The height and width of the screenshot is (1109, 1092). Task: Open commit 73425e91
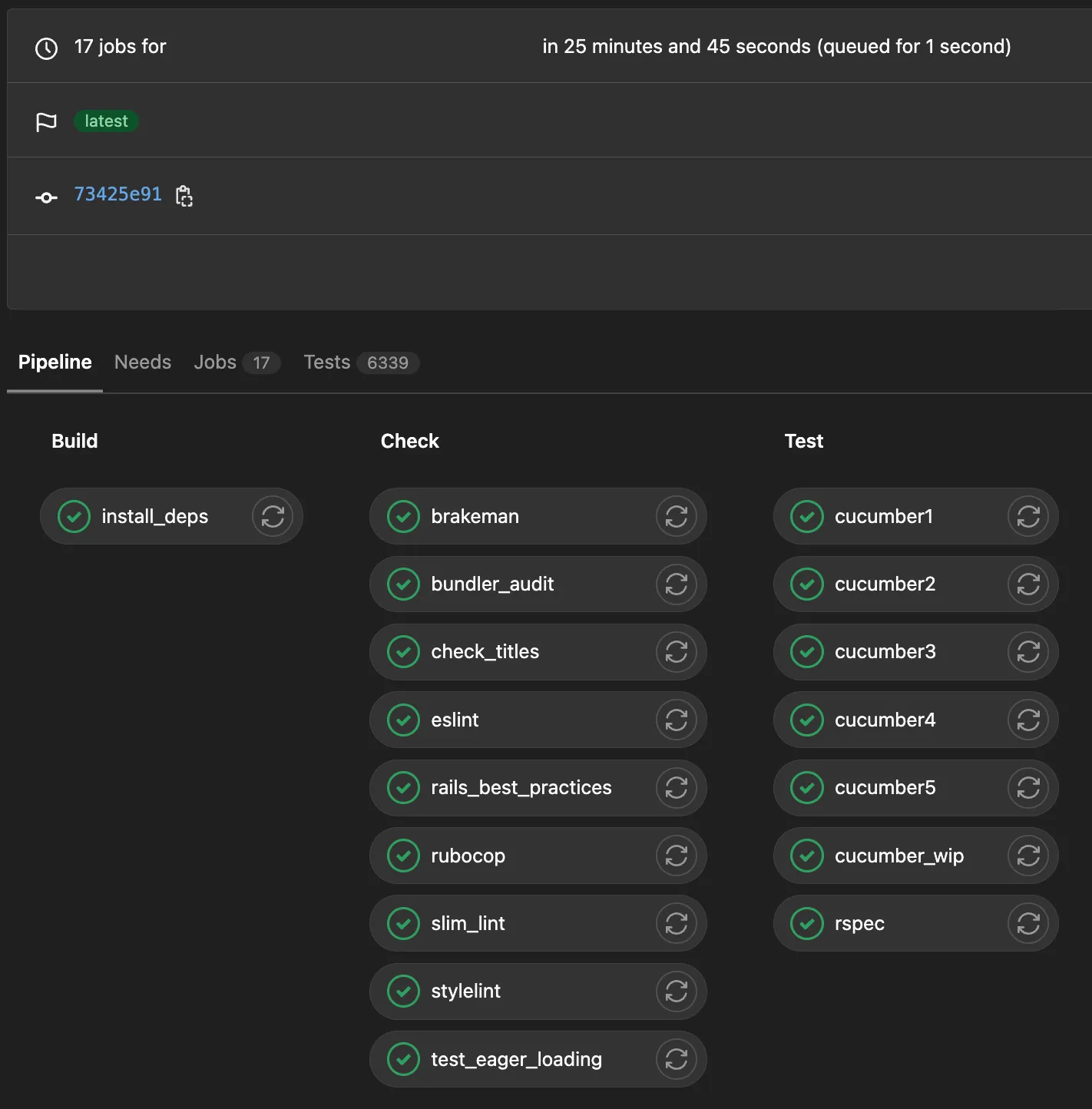117,194
